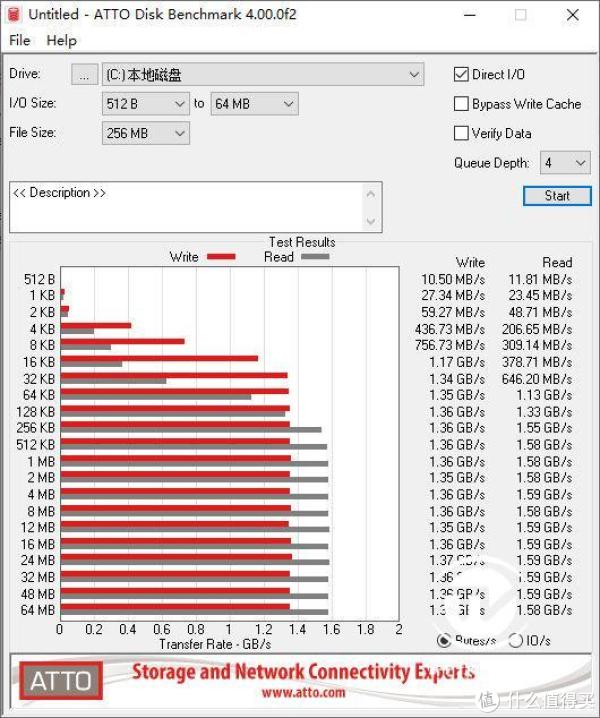
Task: Click the description box scroll up arrow
Action: click(x=371, y=194)
